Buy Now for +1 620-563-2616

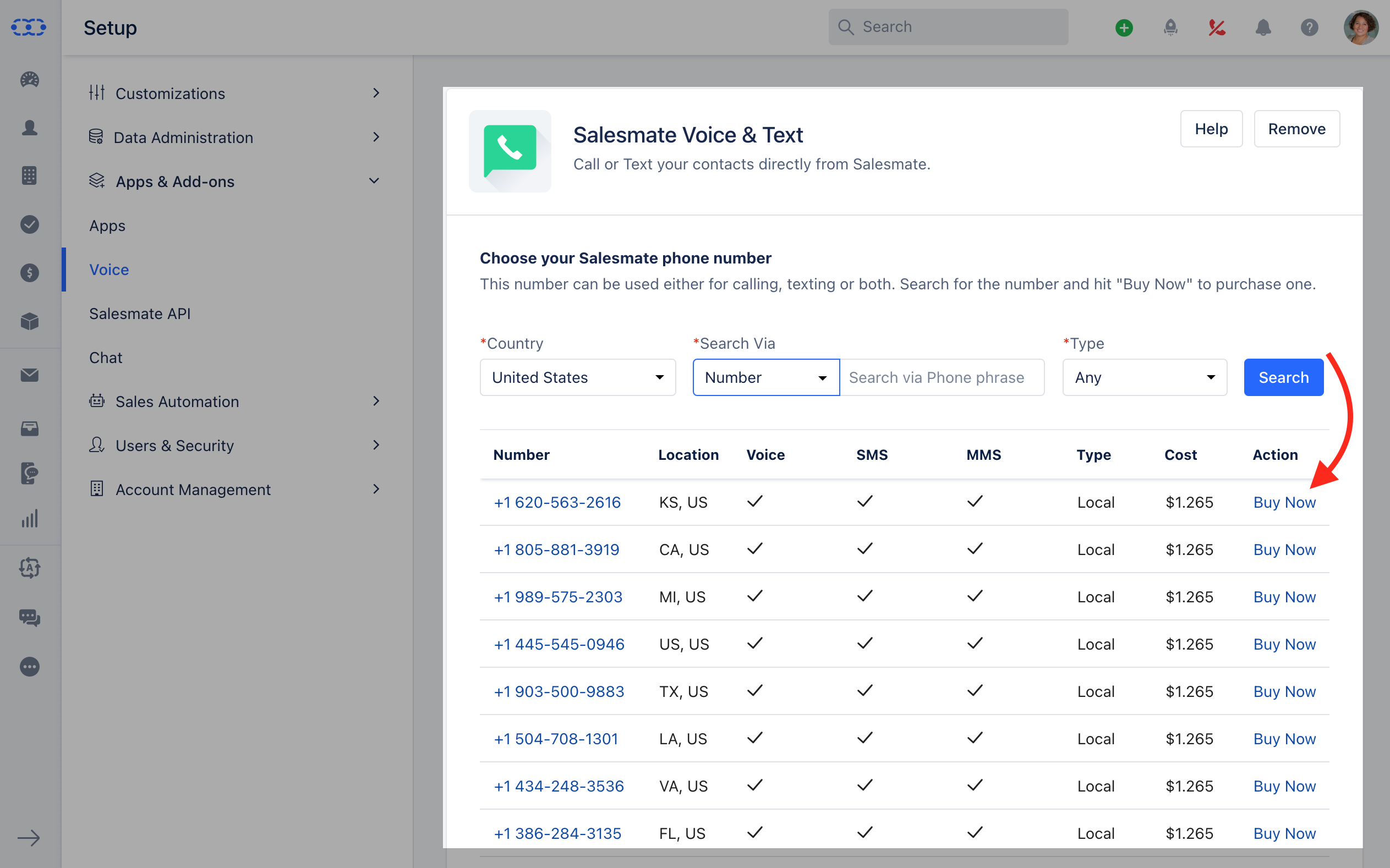(x=1284, y=502)
